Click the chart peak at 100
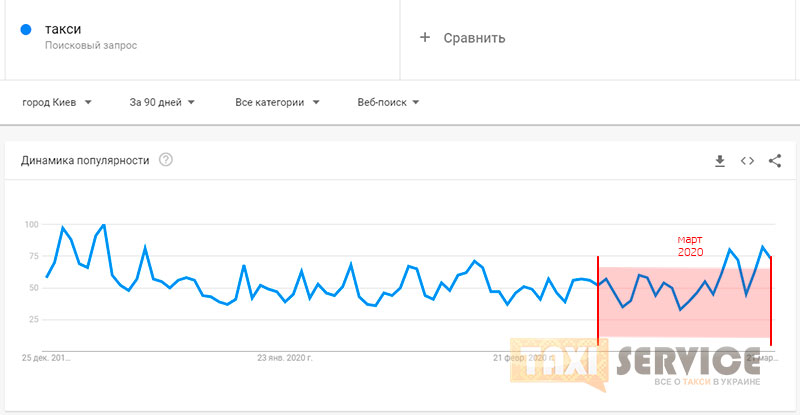The image size is (800, 415). 104,224
